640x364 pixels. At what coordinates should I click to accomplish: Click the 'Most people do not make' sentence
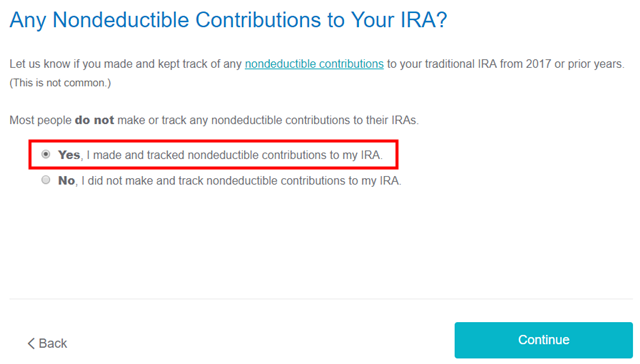(x=214, y=120)
